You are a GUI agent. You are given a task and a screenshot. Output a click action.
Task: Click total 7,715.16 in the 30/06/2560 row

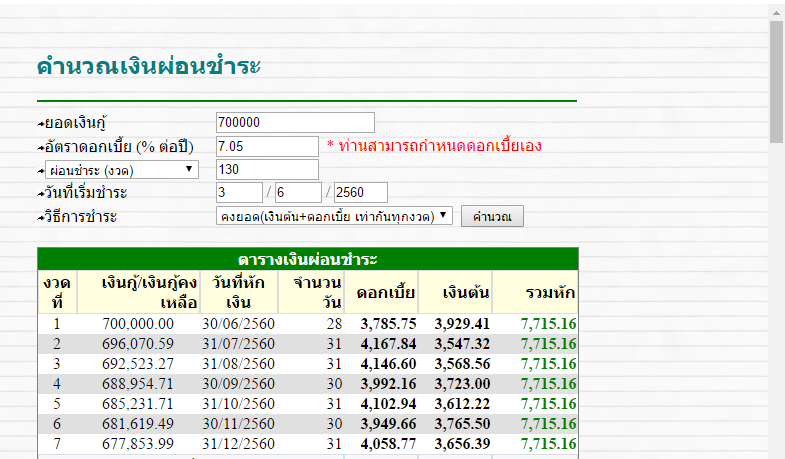(548, 324)
